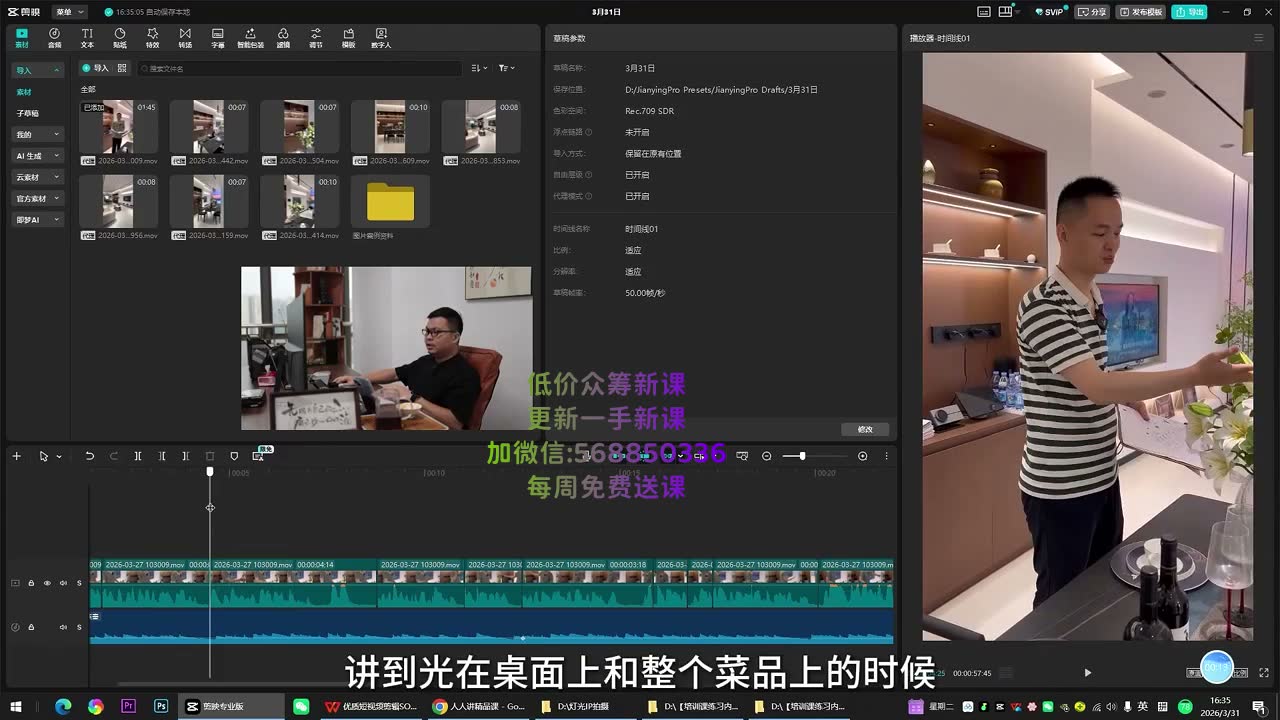
Task: Toggle solo S on main video track
Action: point(79,583)
